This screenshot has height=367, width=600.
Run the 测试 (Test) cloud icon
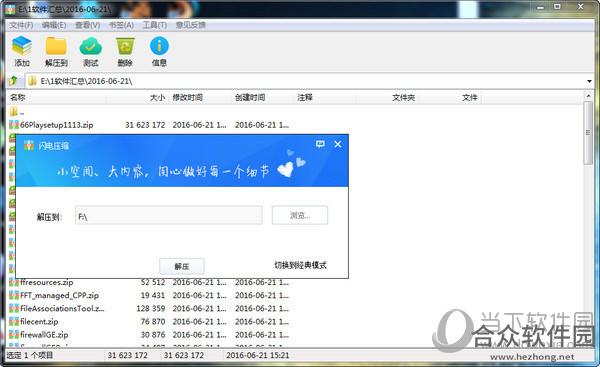91,51
